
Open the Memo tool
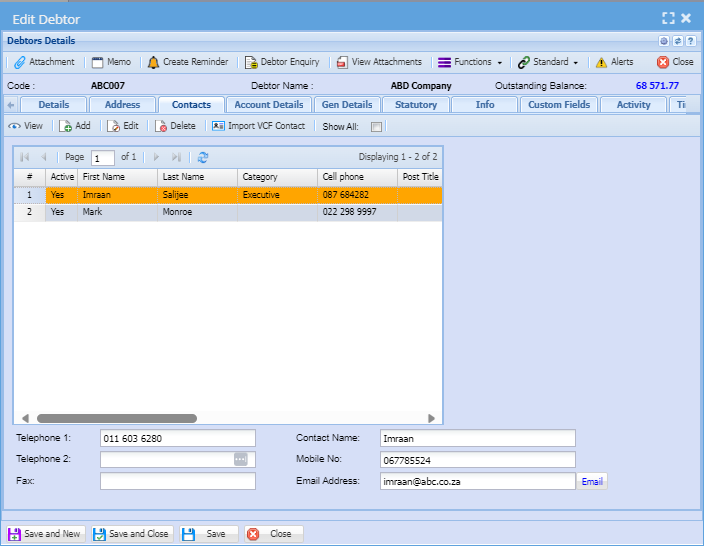tap(98, 62)
